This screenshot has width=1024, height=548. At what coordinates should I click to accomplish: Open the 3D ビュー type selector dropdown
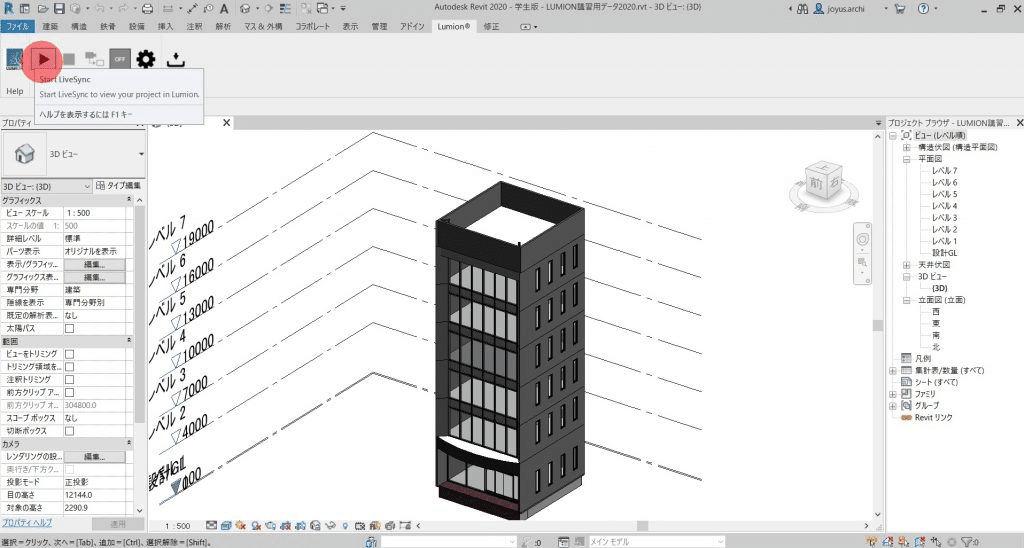click(x=141, y=154)
